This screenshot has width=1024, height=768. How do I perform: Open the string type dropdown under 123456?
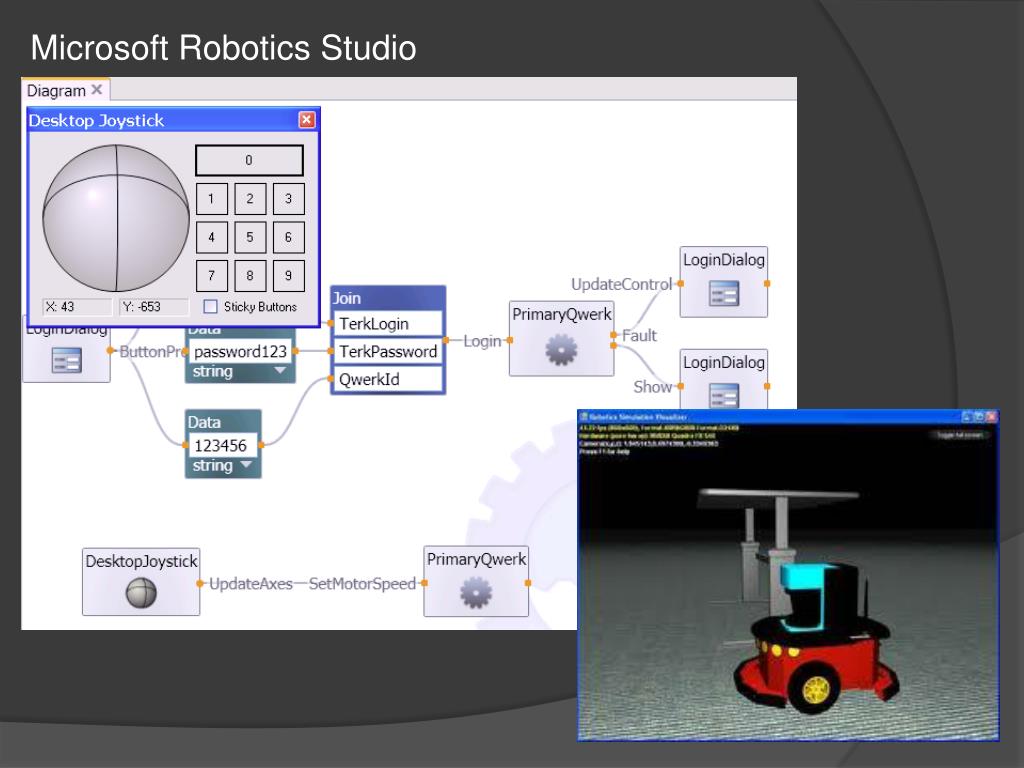pos(246,465)
